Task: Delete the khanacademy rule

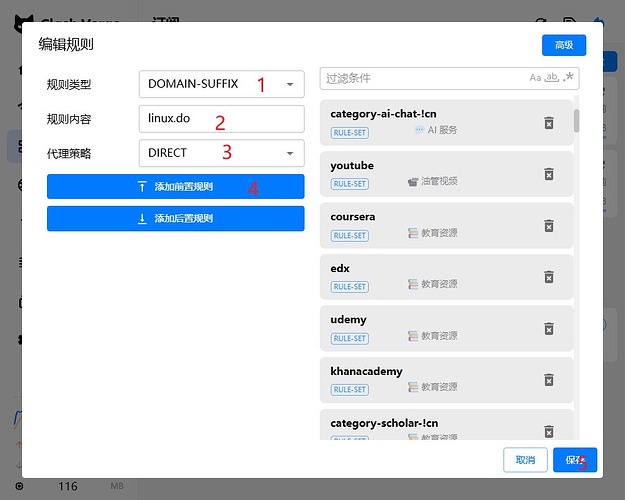Action: [549, 380]
